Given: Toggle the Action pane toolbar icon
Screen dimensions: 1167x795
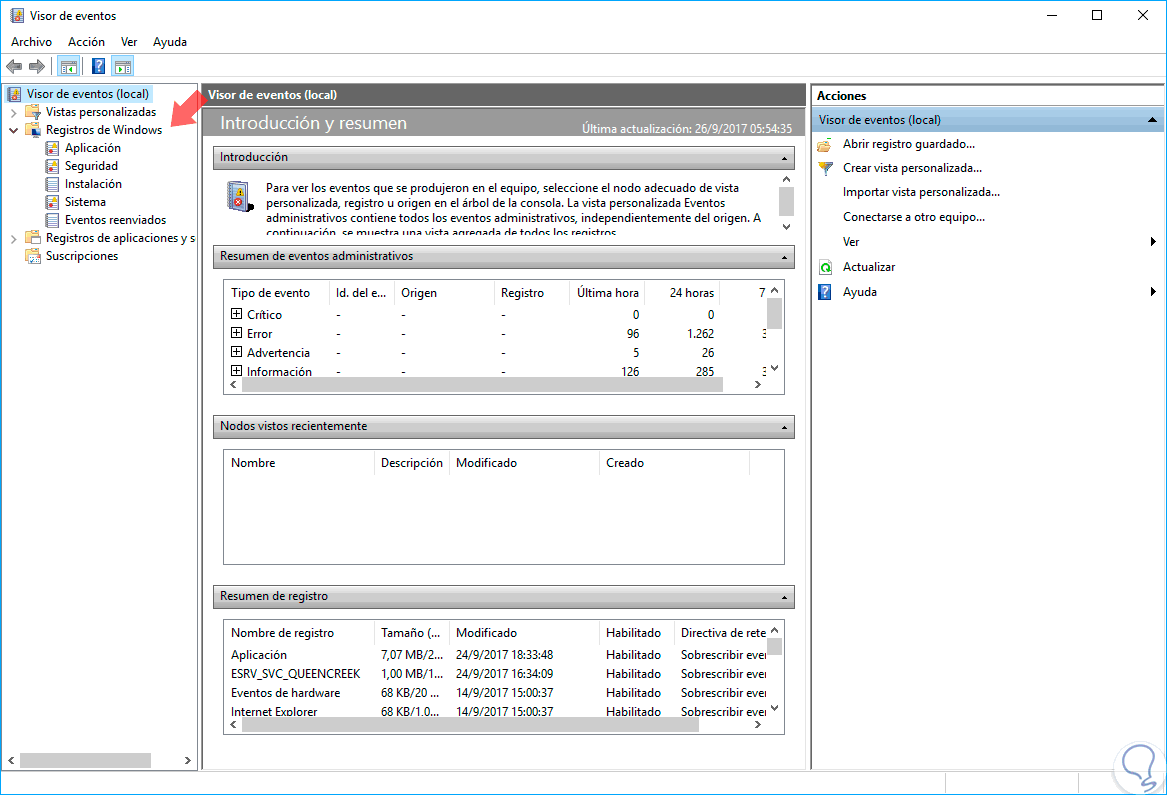Looking at the screenshot, I should (x=123, y=67).
